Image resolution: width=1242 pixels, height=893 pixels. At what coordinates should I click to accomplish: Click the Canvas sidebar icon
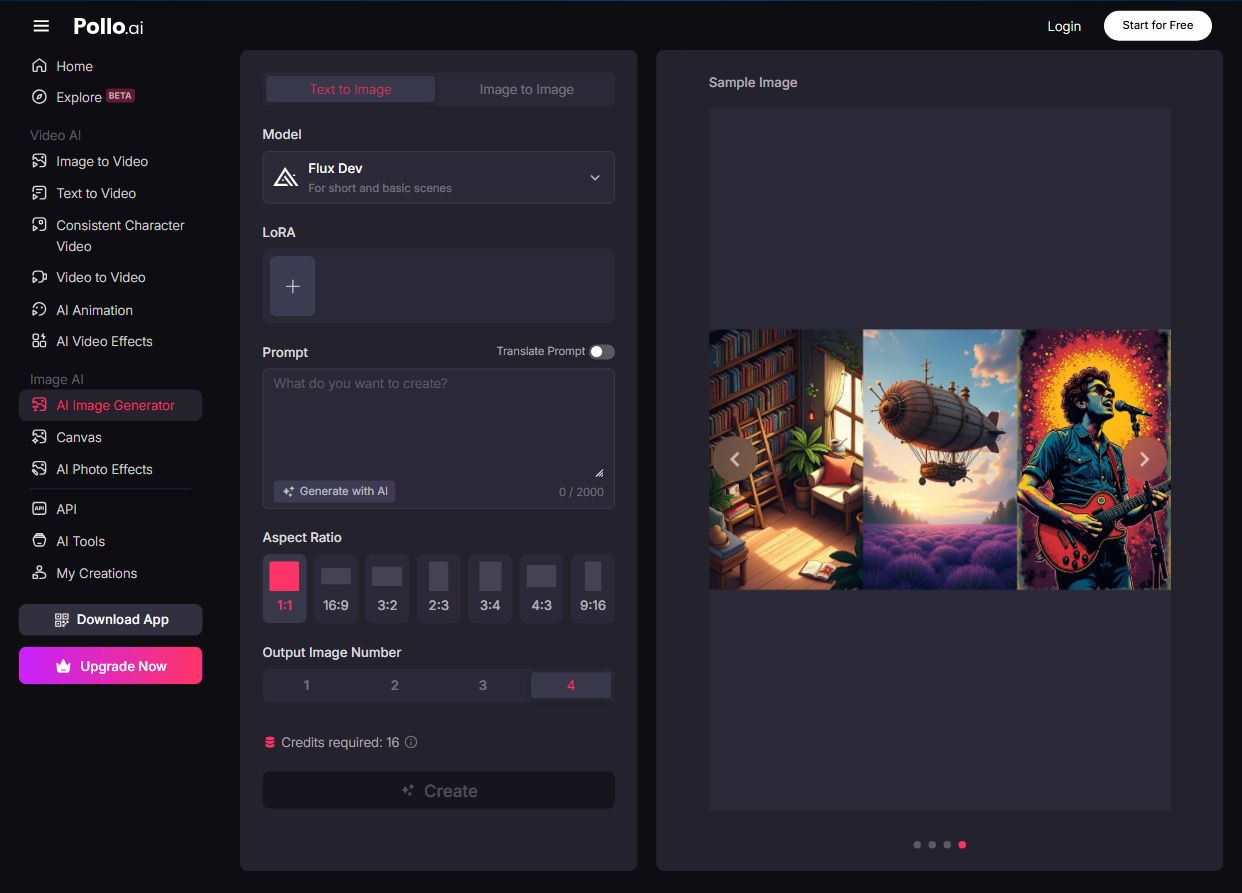point(39,437)
